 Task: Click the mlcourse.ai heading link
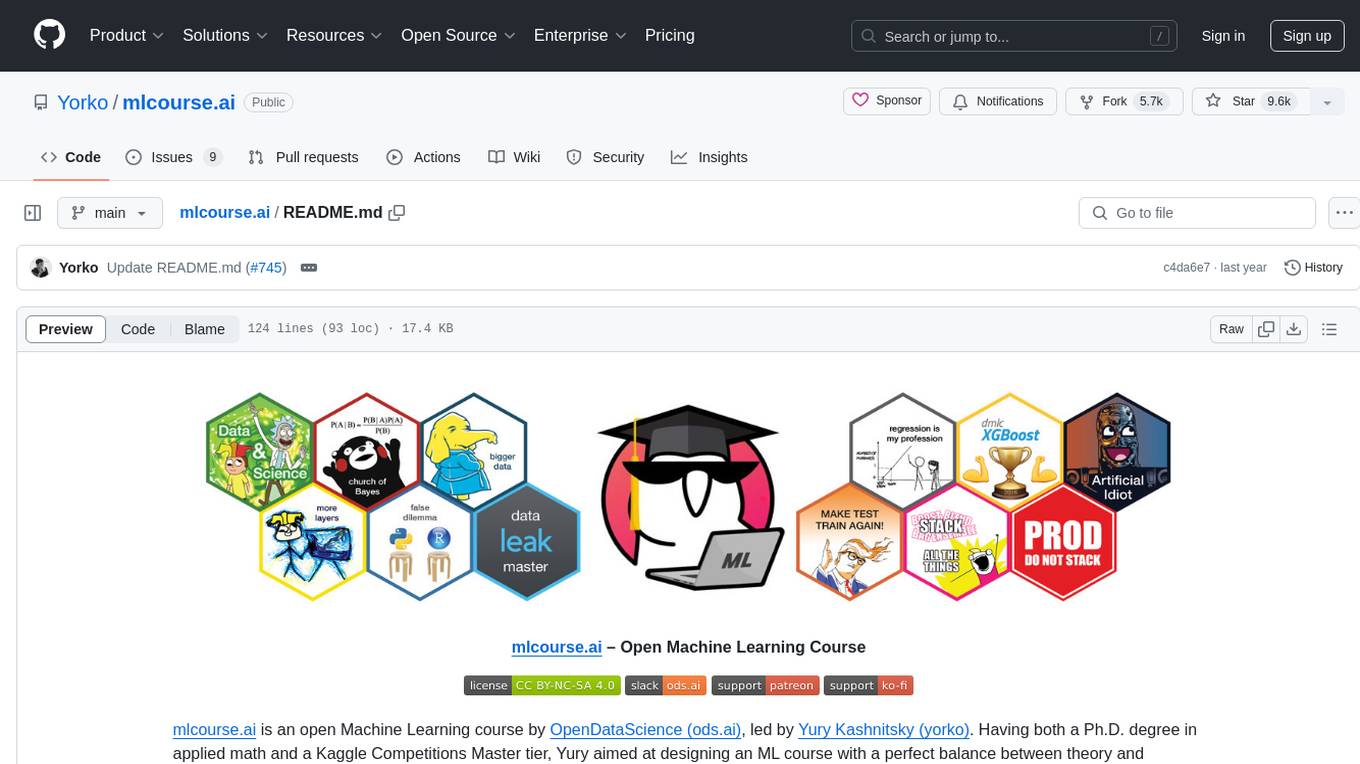pyautogui.click(x=557, y=647)
